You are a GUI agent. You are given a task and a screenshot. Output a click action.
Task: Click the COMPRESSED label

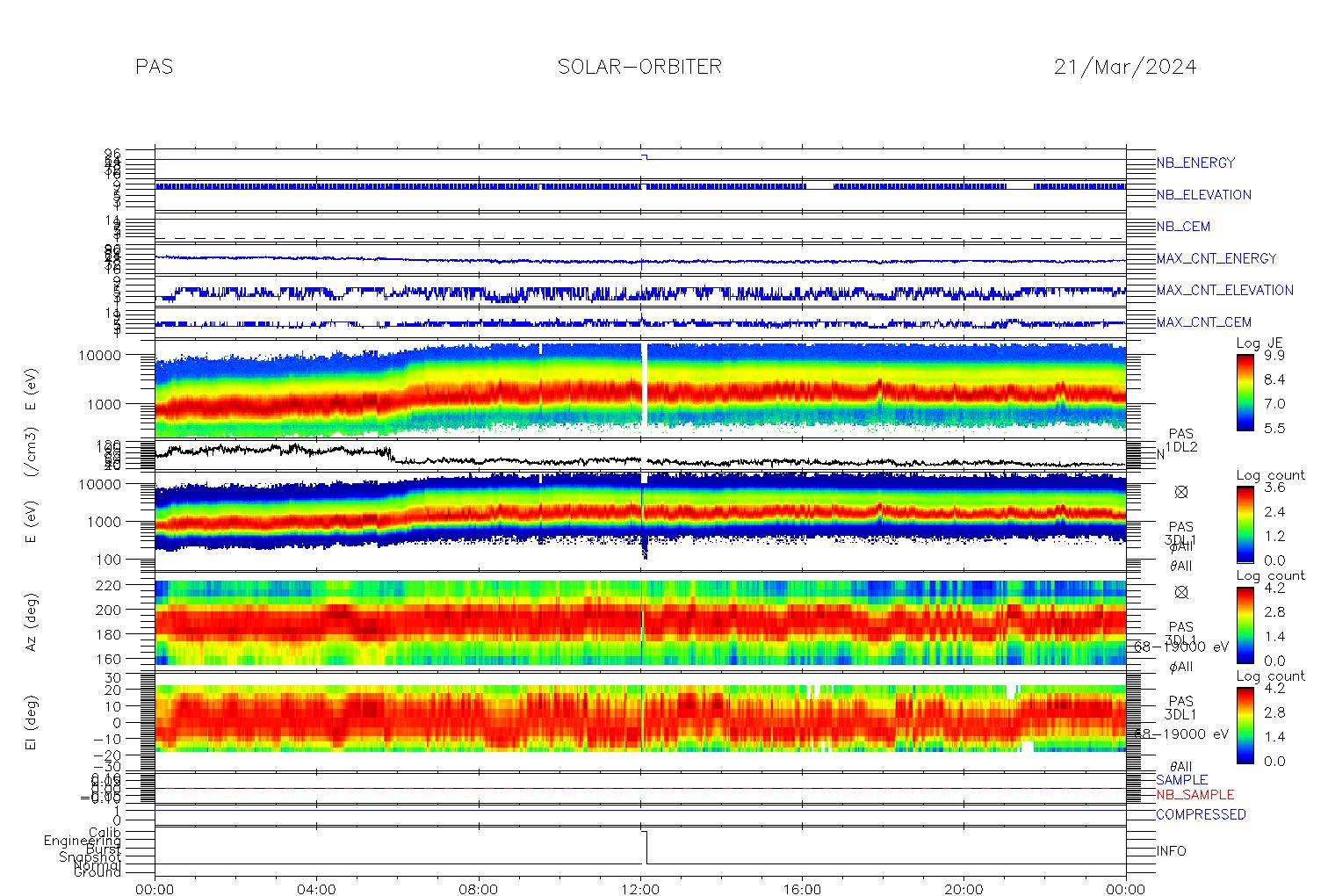1201,814
